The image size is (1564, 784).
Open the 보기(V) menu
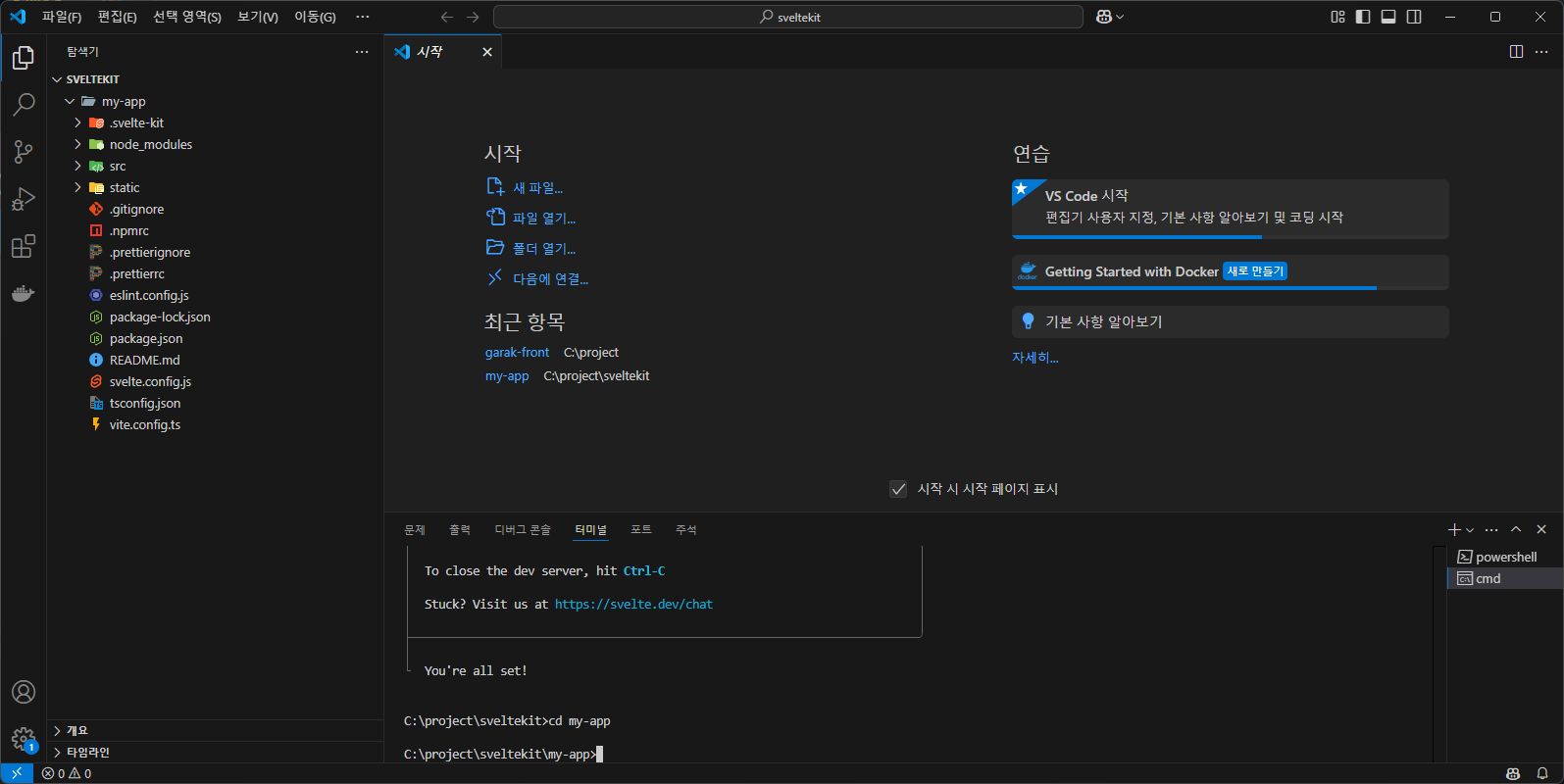(x=258, y=17)
